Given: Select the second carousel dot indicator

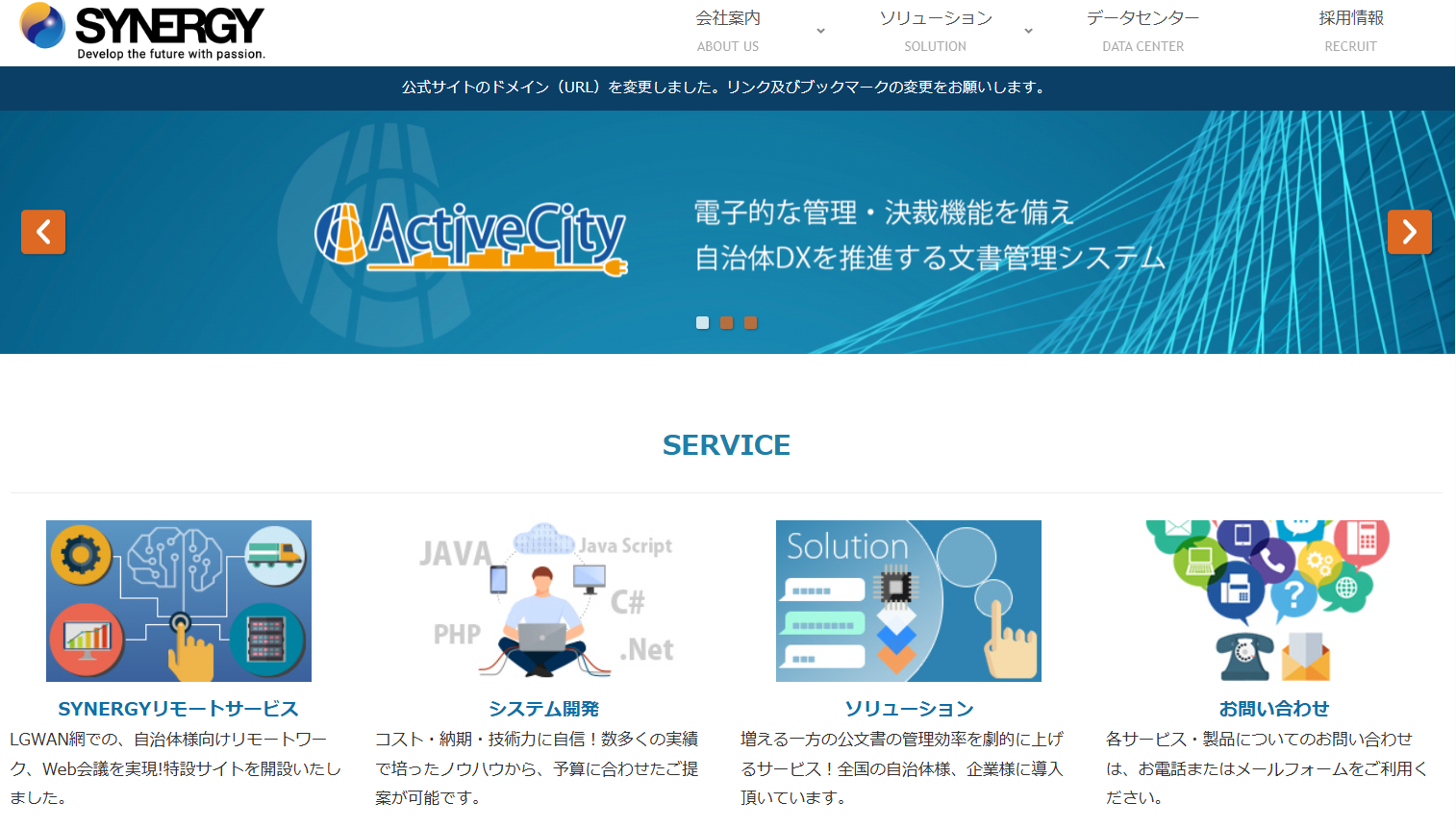Looking at the screenshot, I should coord(727,323).
